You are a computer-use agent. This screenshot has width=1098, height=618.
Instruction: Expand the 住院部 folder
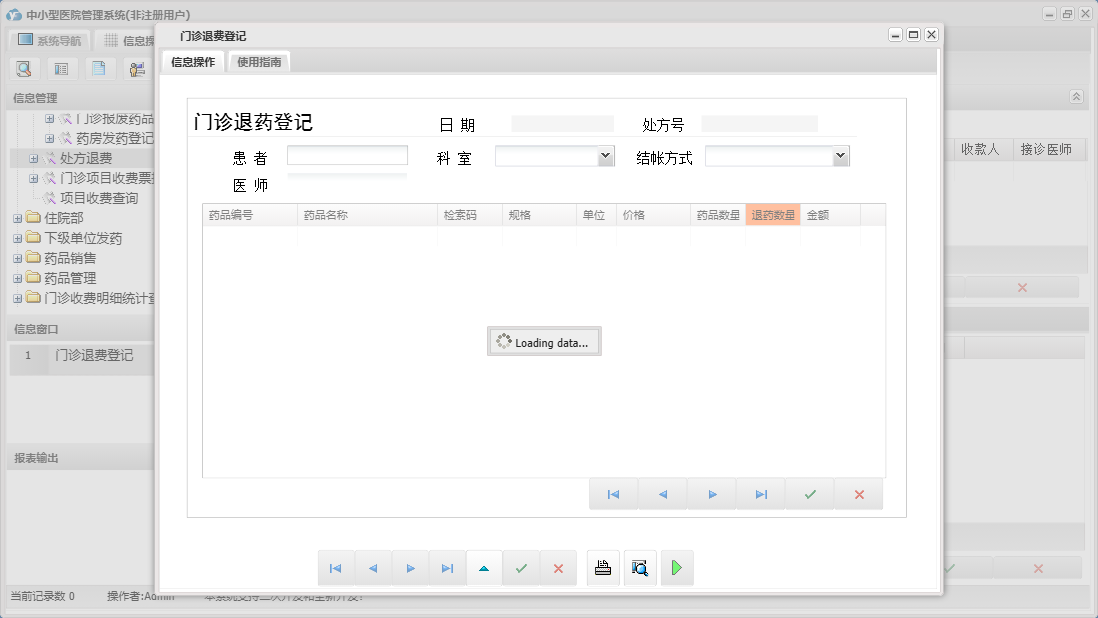(x=18, y=218)
